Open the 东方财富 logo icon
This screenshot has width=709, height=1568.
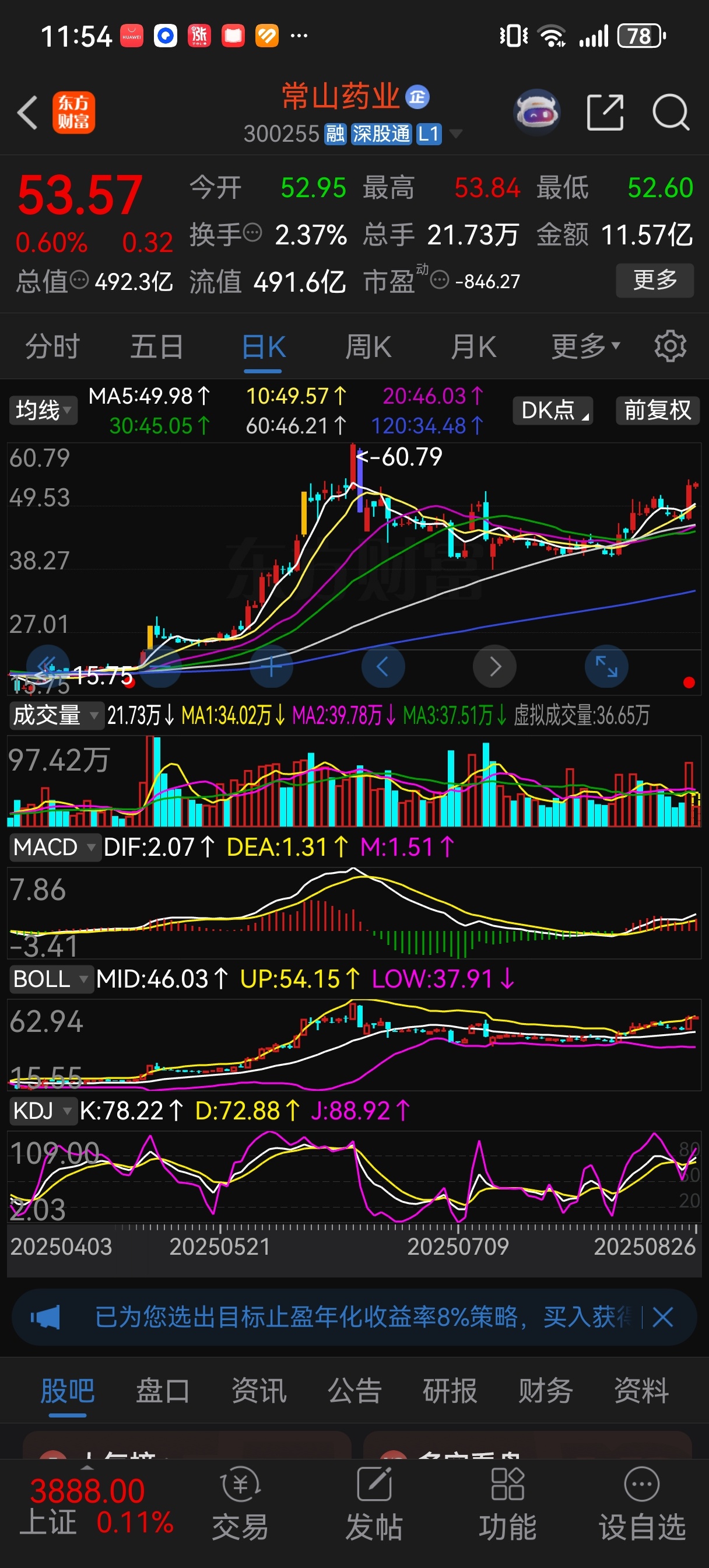pos(73,113)
